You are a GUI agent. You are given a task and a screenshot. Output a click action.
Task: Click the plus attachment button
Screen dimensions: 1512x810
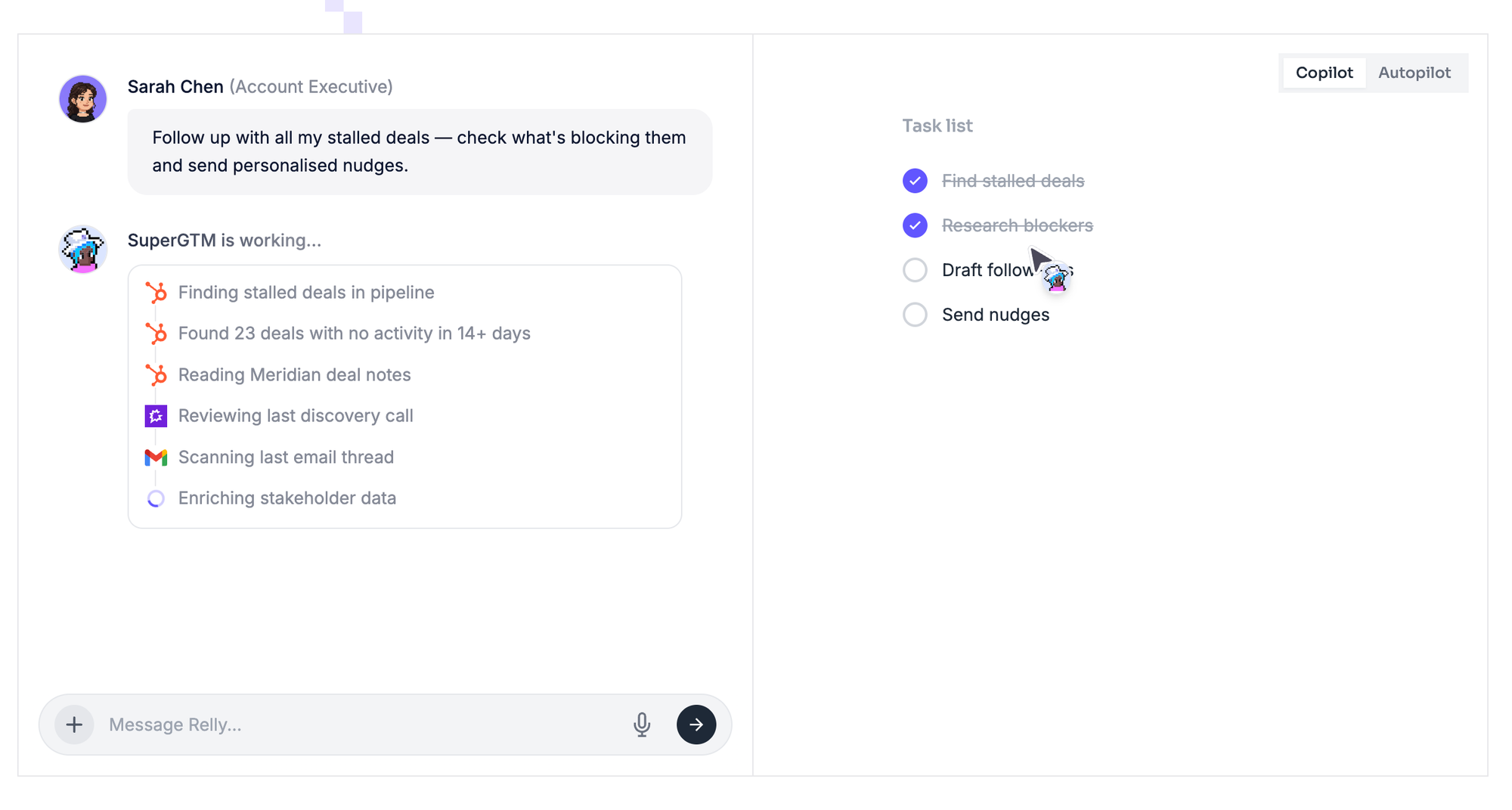pos(74,725)
